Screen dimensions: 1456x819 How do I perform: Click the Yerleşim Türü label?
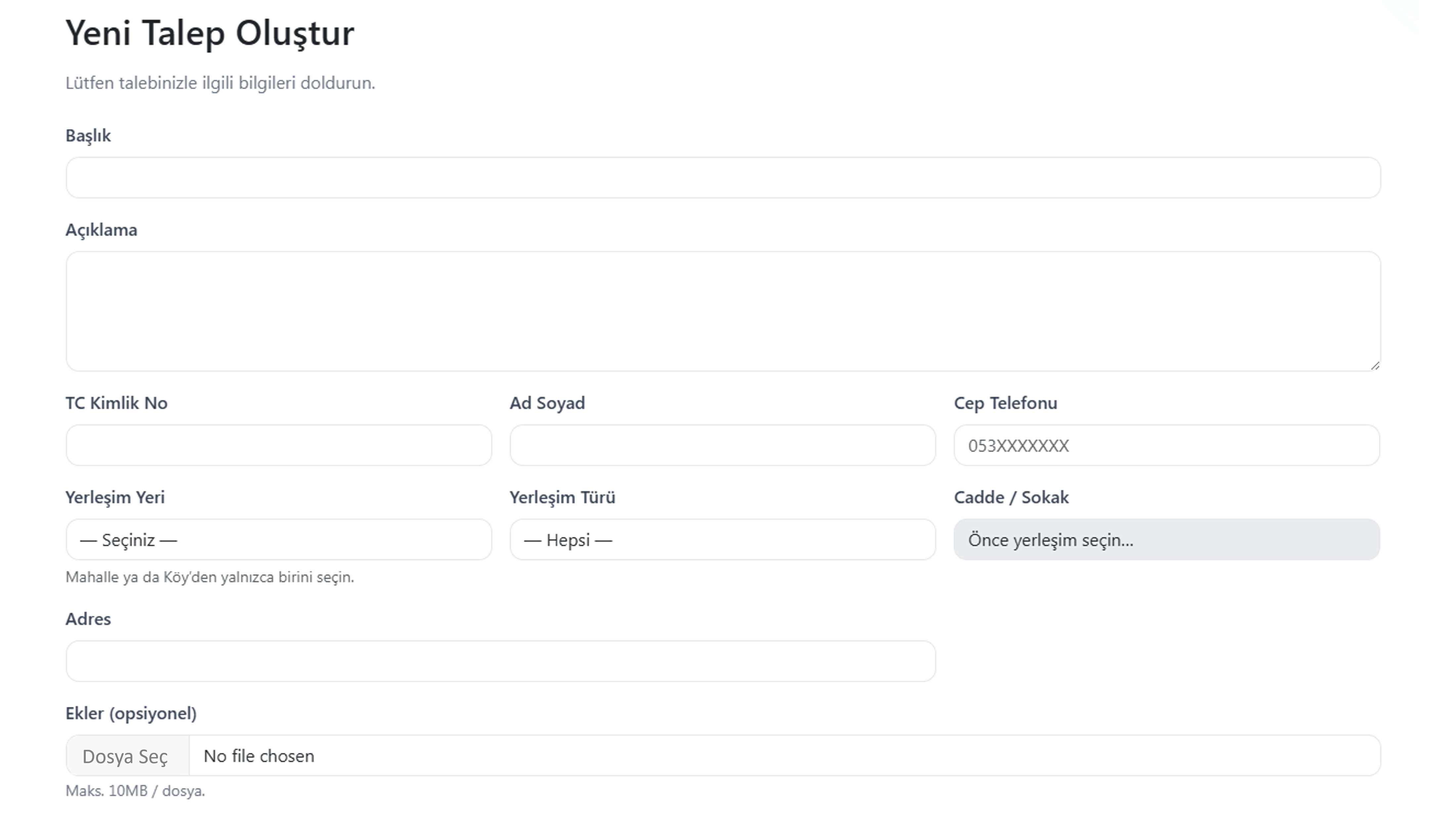[562, 497]
